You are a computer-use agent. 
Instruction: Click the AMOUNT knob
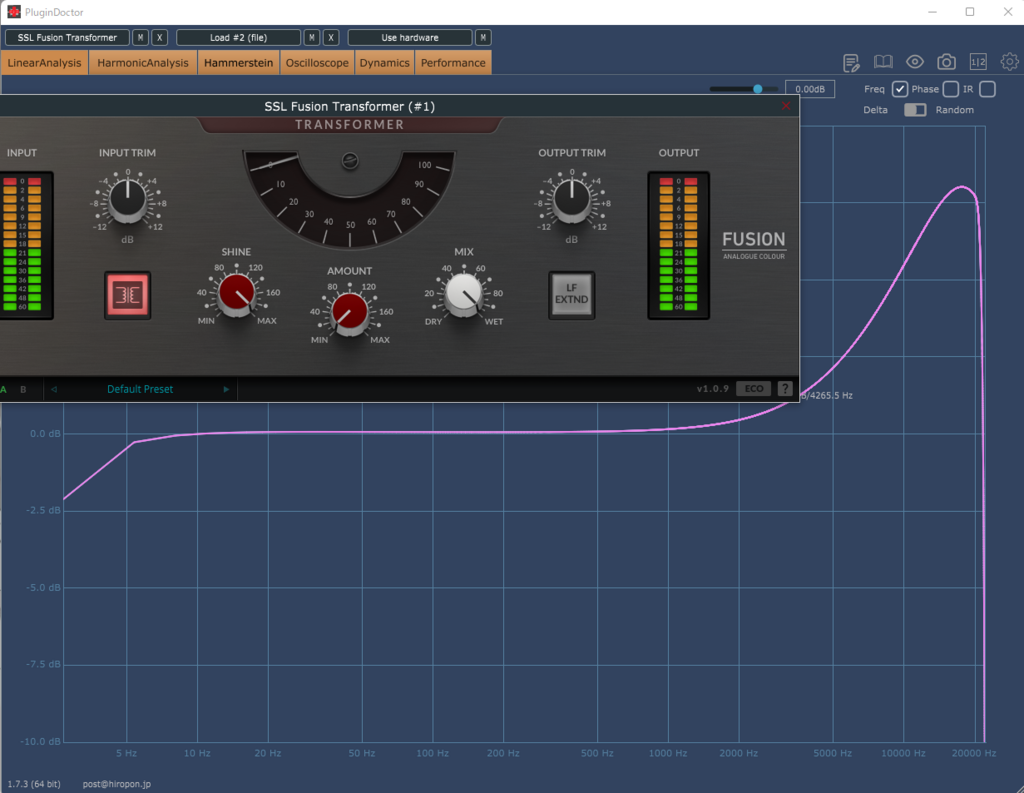coord(349,312)
